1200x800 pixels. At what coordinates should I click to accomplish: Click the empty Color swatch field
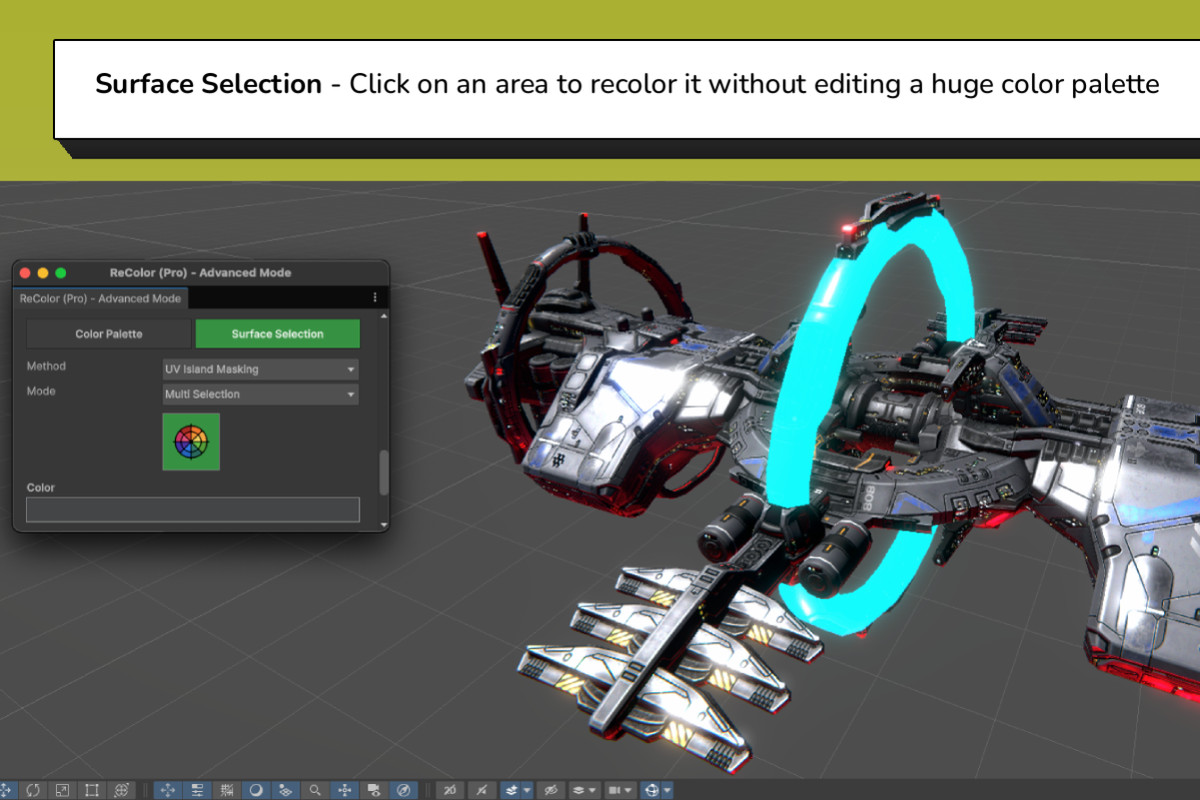click(x=193, y=510)
